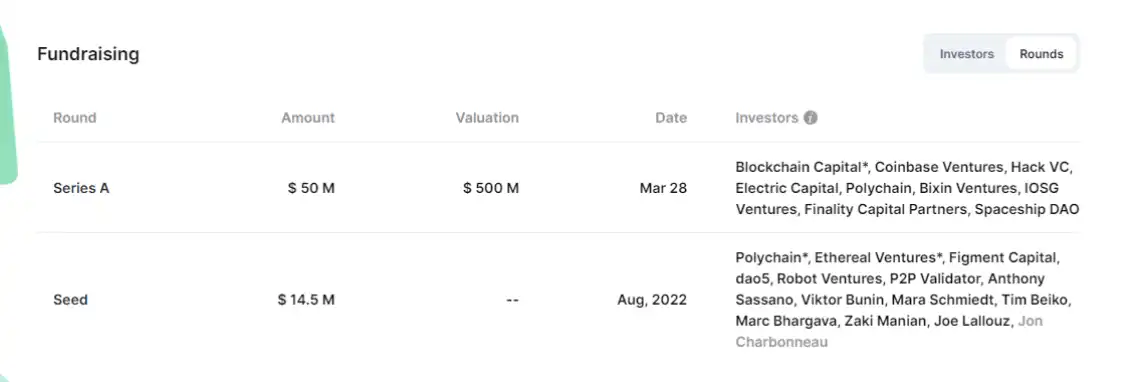Sort by the Amount column header
This screenshot has width=1122, height=382.
pos(308,118)
